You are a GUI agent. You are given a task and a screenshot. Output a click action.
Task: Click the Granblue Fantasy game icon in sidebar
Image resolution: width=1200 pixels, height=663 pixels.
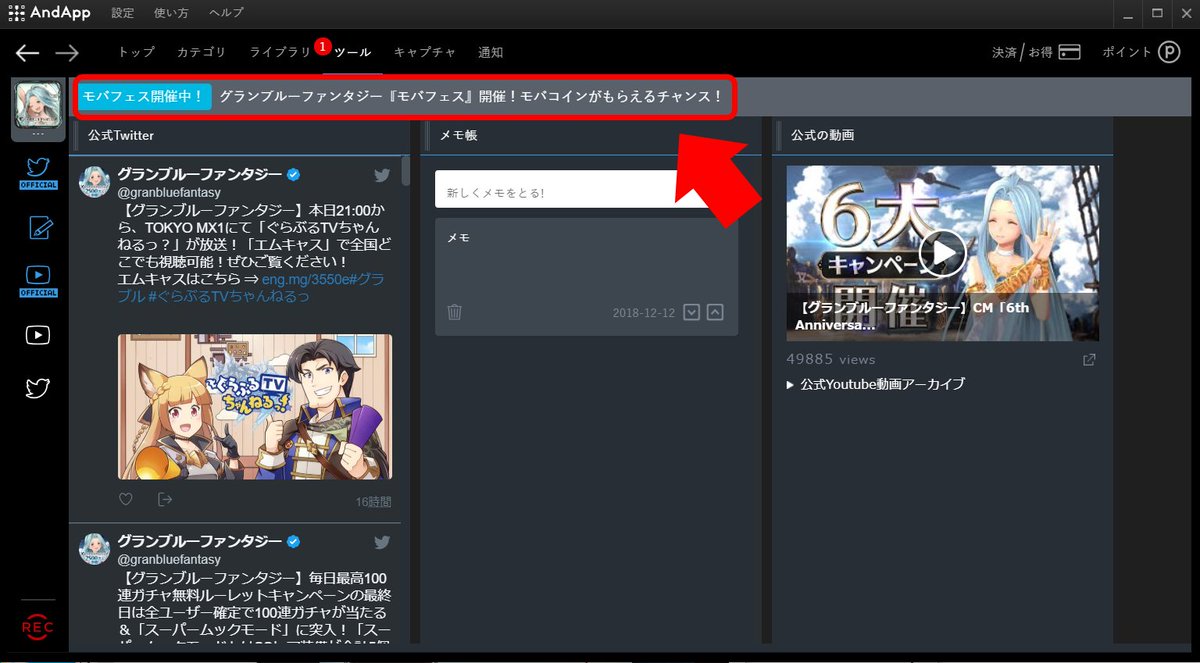click(x=38, y=108)
